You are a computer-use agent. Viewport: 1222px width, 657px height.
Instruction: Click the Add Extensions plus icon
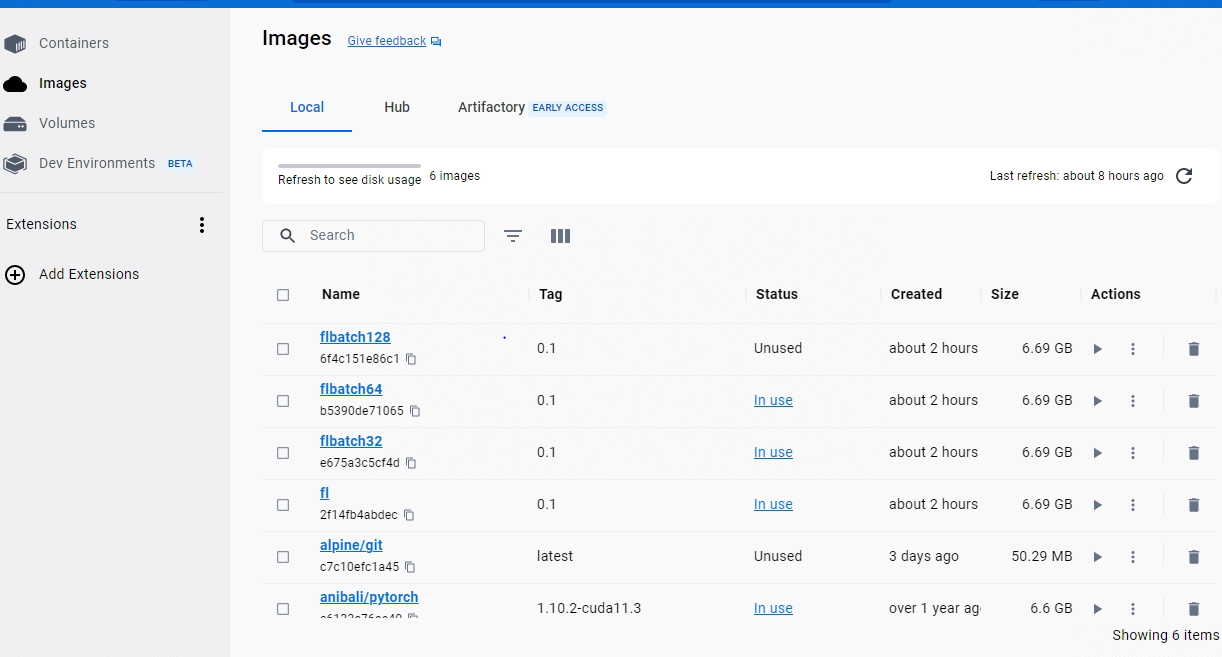pos(15,275)
